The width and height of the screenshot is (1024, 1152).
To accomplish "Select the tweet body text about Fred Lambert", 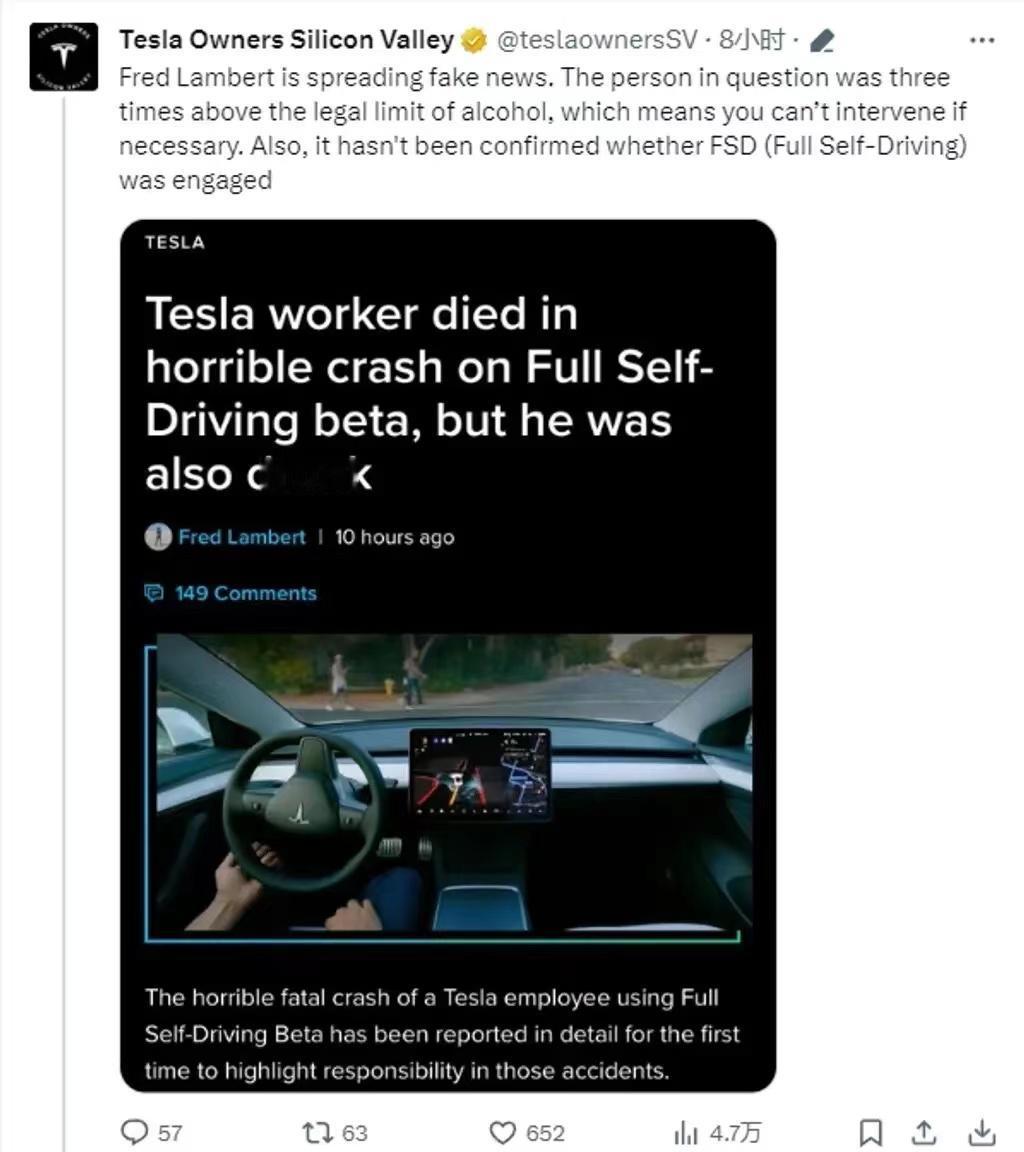I will [543, 129].
